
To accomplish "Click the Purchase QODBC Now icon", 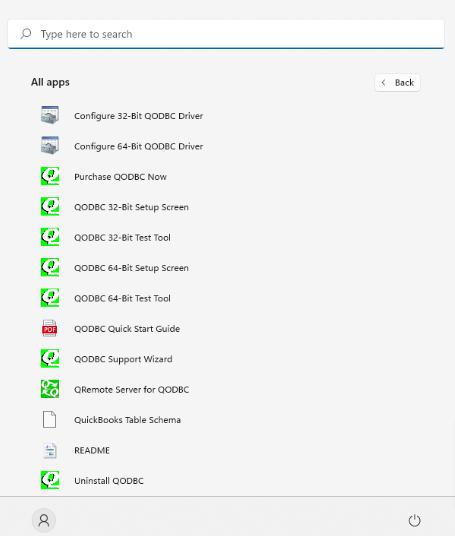I will (50, 176).
